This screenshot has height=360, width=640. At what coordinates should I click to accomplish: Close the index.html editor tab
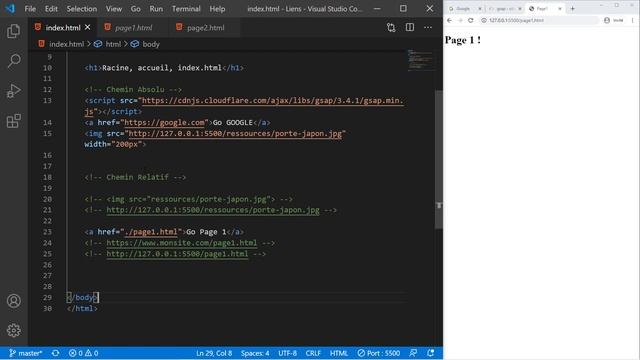pos(87,27)
